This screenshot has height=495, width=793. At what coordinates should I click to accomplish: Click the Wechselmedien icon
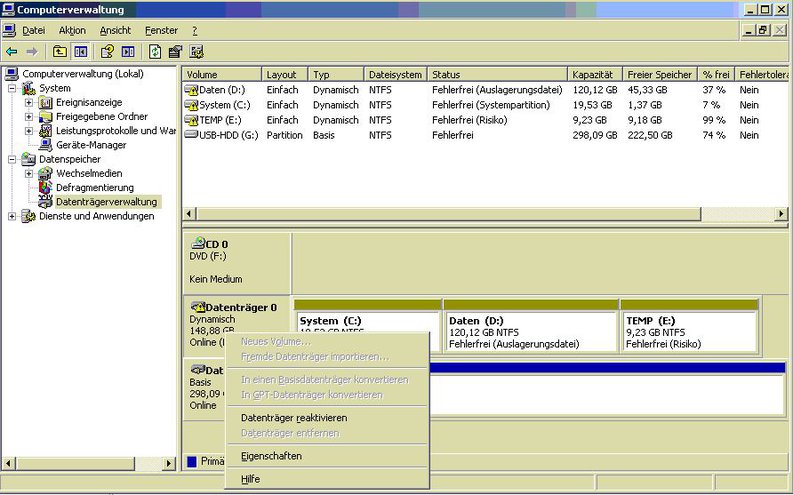pyautogui.click(x=46, y=173)
